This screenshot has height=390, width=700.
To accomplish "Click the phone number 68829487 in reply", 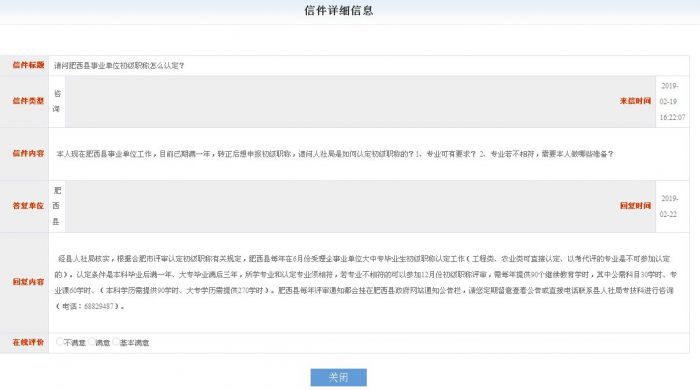I will coord(98,306).
